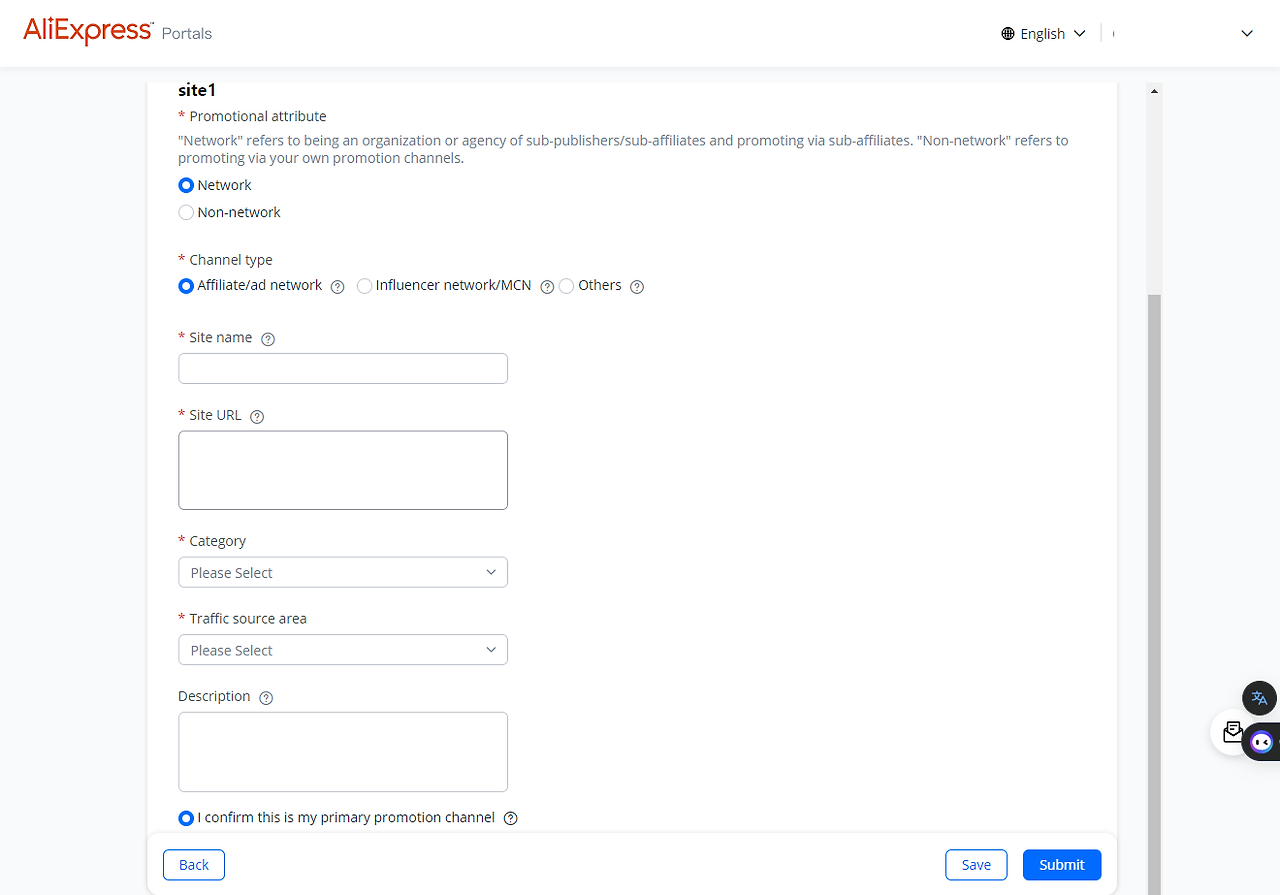Open the chatbot assistant icon
This screenshot has width=1280, height=895.
(x=1261, y=742)
